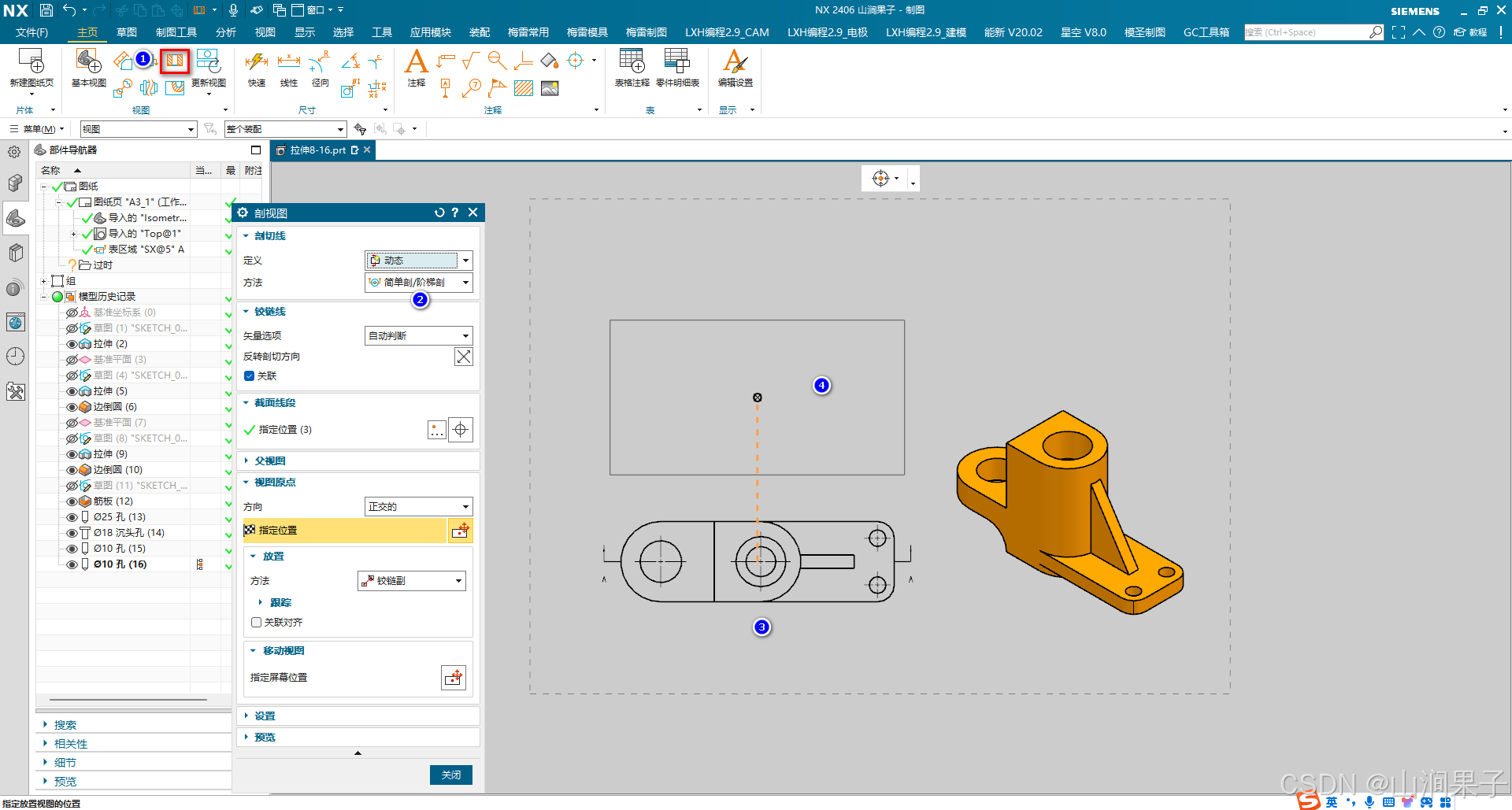Switch to the 草图 ribbon tab
This screenshot has width=1512, height=810.
pyautogui.click(x=127, y=32)
